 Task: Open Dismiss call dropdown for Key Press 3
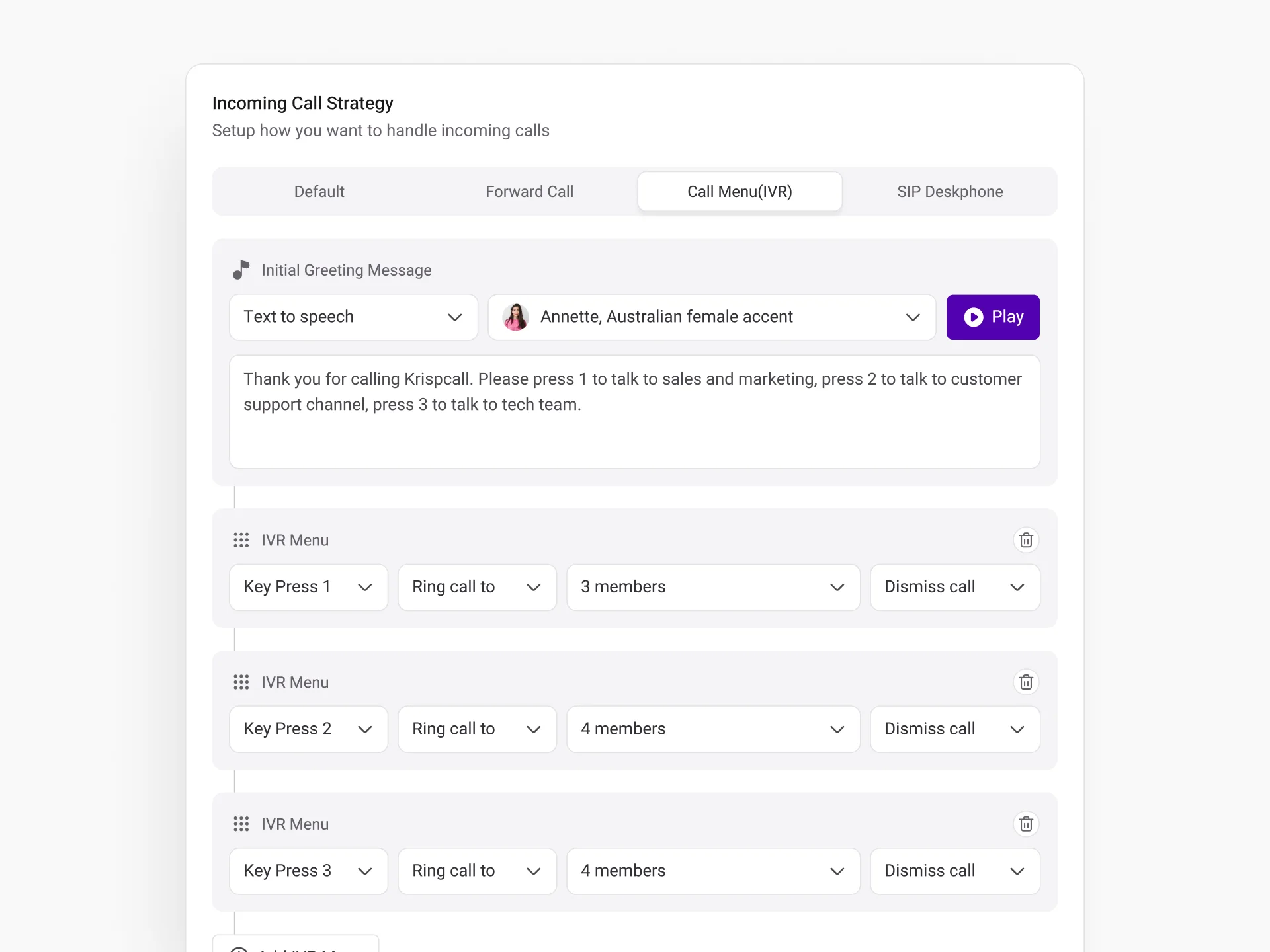[x=955, y=871]
